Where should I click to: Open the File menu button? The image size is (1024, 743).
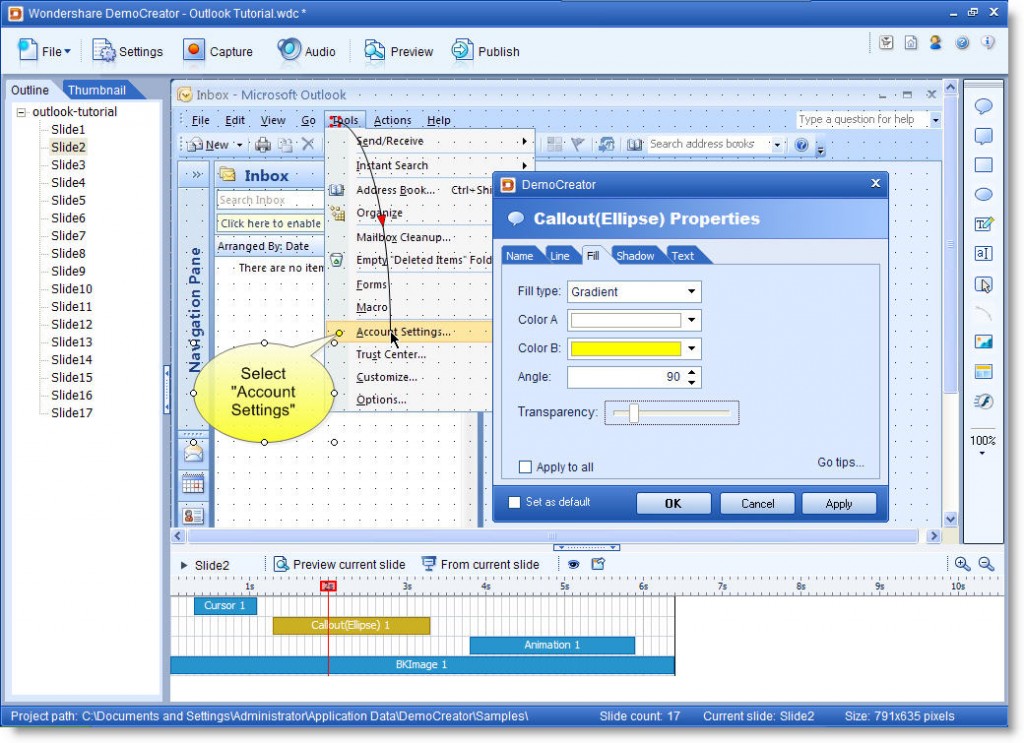(x=44, y=51)
